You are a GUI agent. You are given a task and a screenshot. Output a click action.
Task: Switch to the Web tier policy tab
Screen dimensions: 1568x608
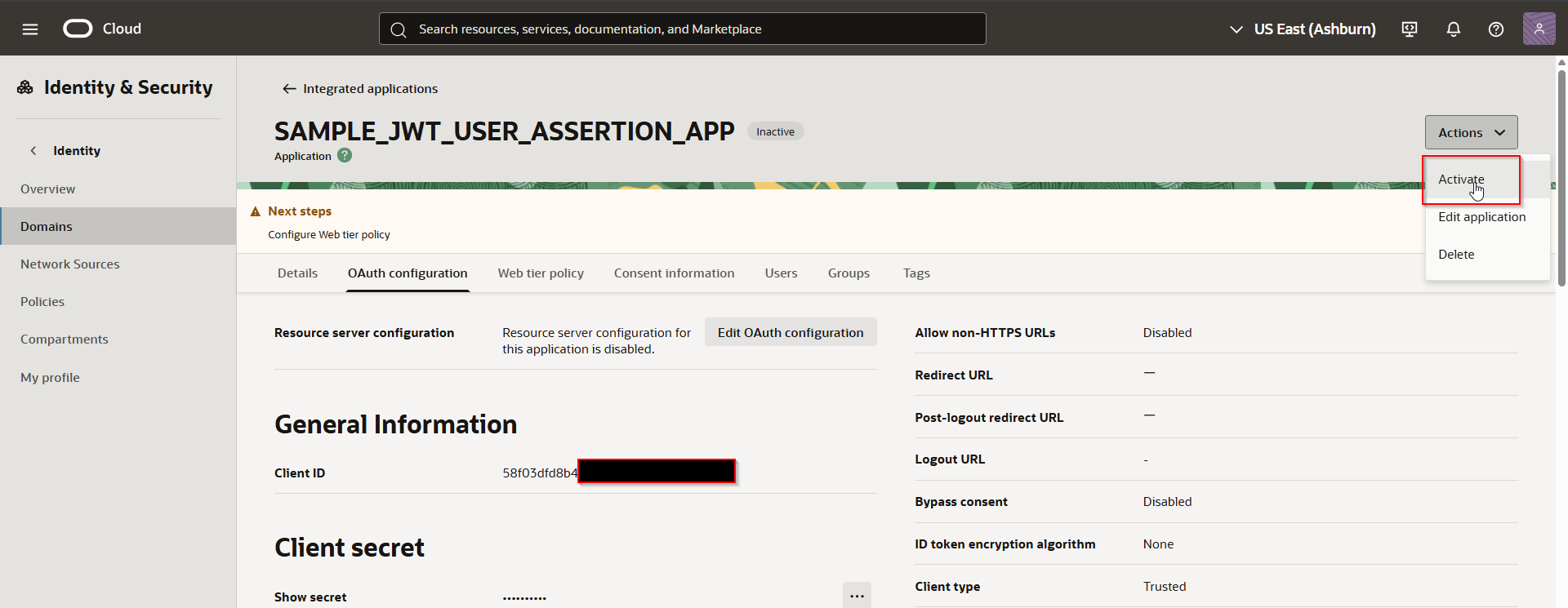[541, 273]
